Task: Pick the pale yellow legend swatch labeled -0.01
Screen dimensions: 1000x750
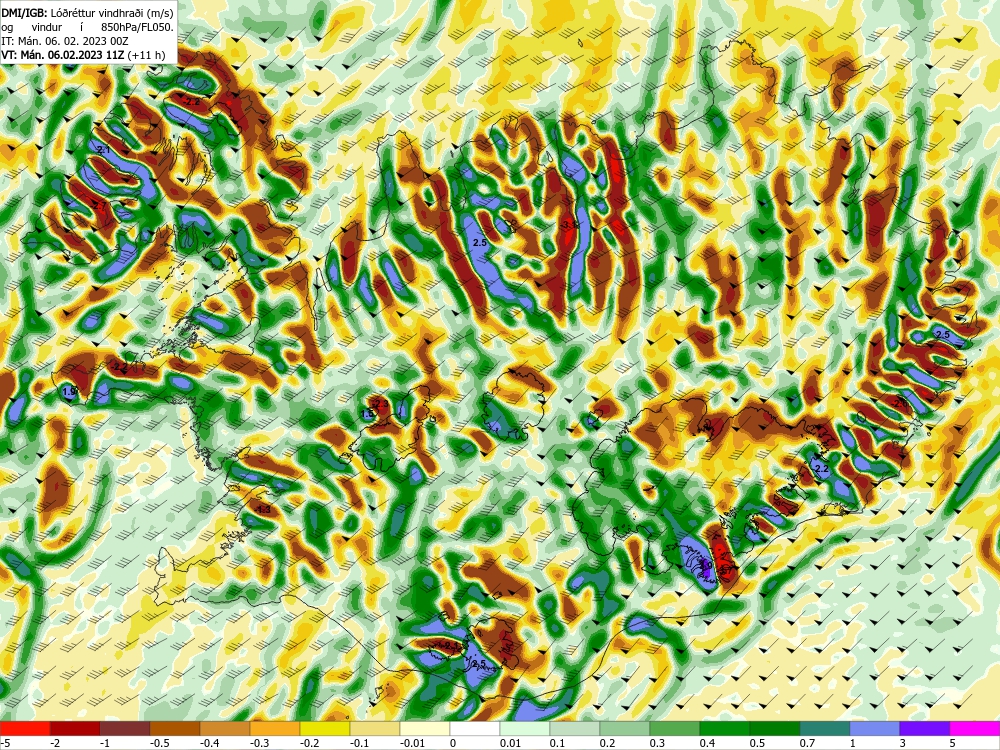Action: (x=425, y=728)
